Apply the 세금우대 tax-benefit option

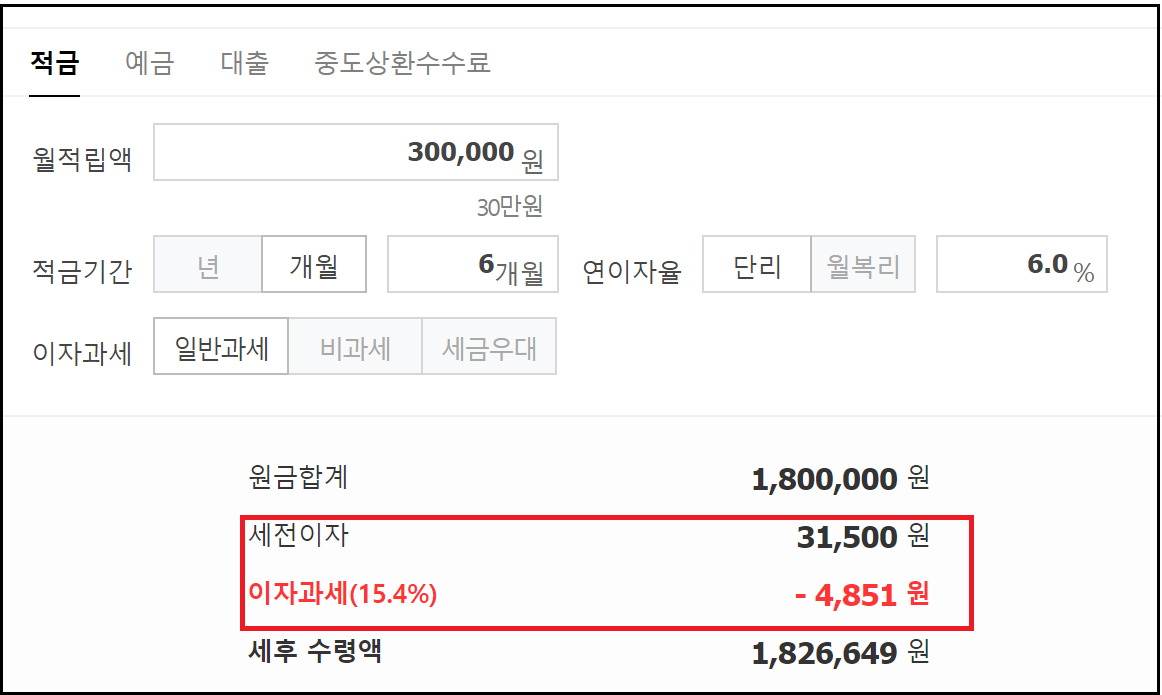[x=489, y=346]
